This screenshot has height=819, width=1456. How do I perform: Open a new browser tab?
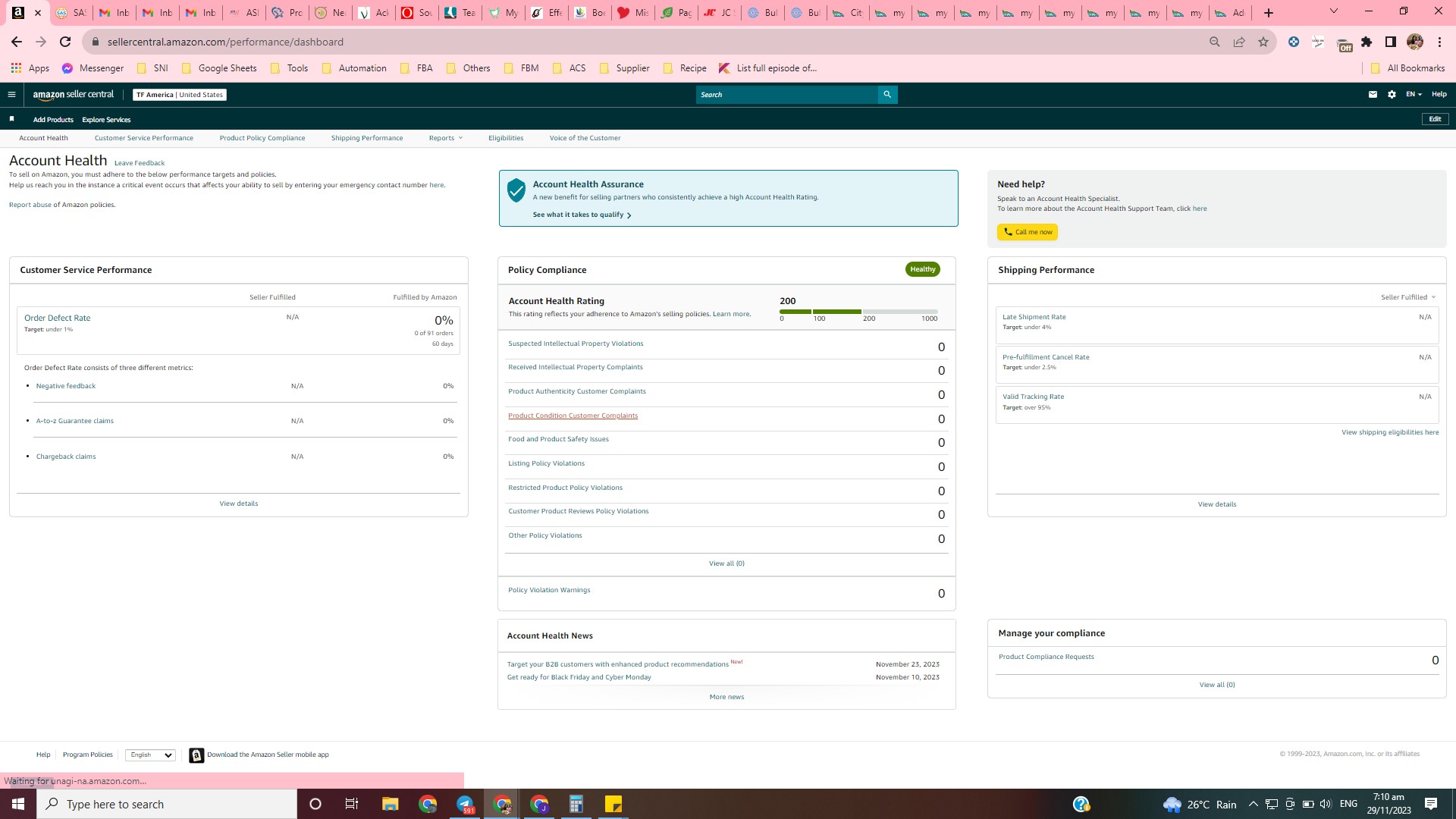tap(1269, 13)
